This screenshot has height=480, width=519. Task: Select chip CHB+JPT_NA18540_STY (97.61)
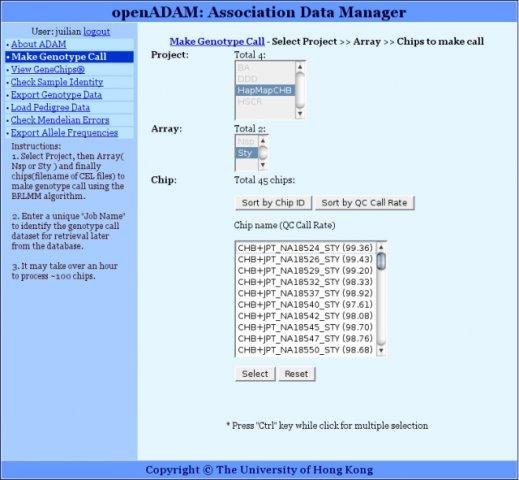pyautogui.click(x=305, y=305)
